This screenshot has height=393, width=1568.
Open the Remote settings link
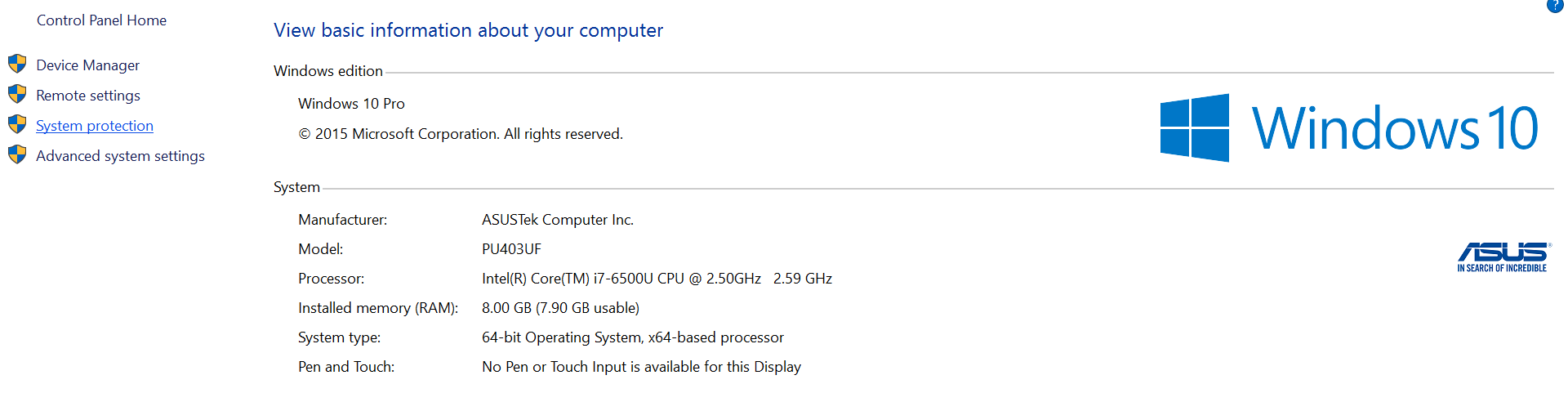point(88,96)
